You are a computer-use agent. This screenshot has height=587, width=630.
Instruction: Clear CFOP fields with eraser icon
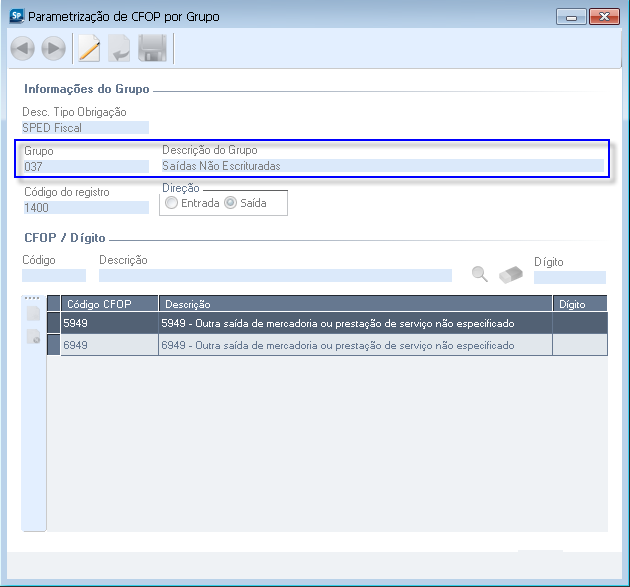click(x=511, y=275)
